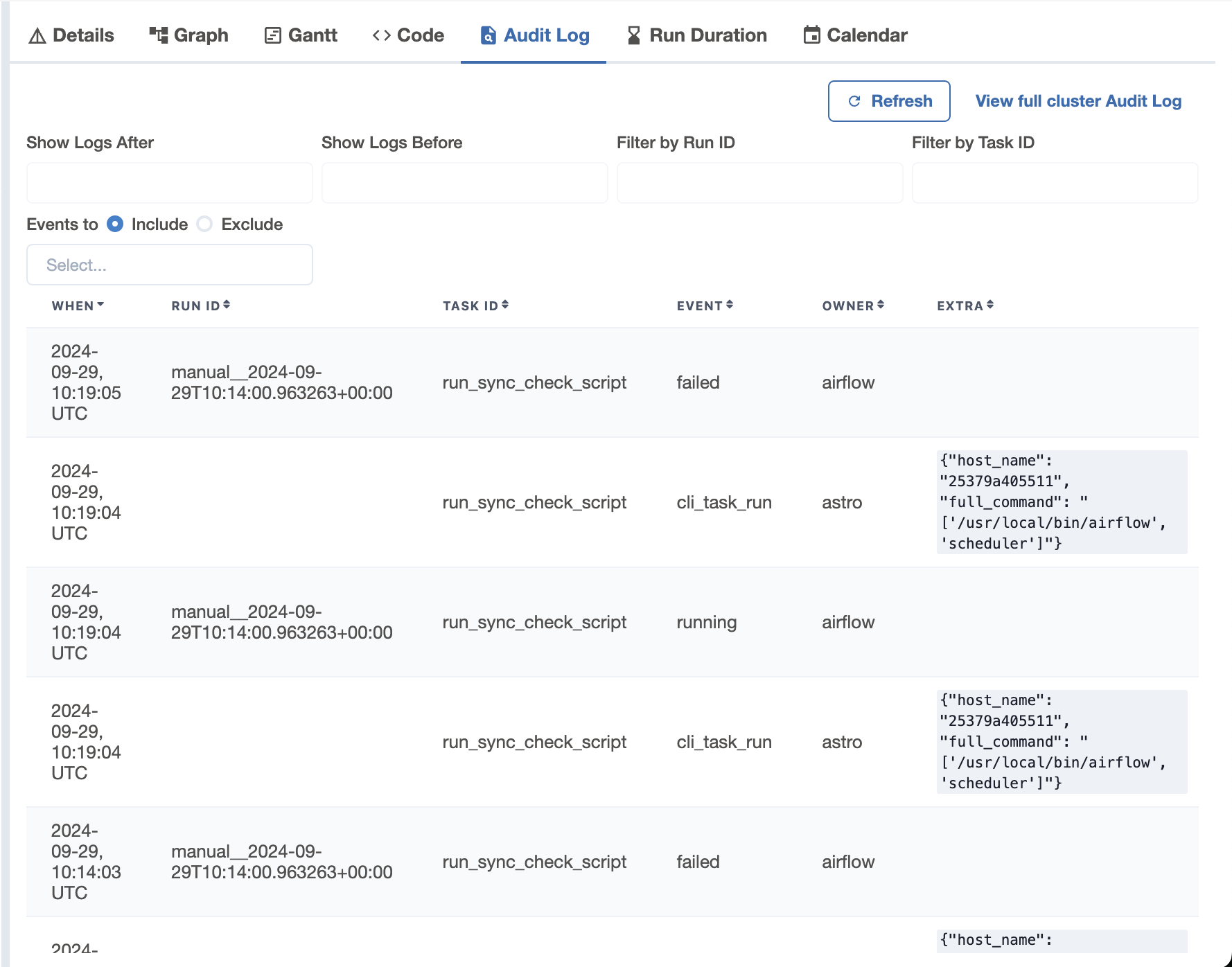Sort by the EVENT column
The height and width of the screenshot is (967, 1232).
click(705, 305)
